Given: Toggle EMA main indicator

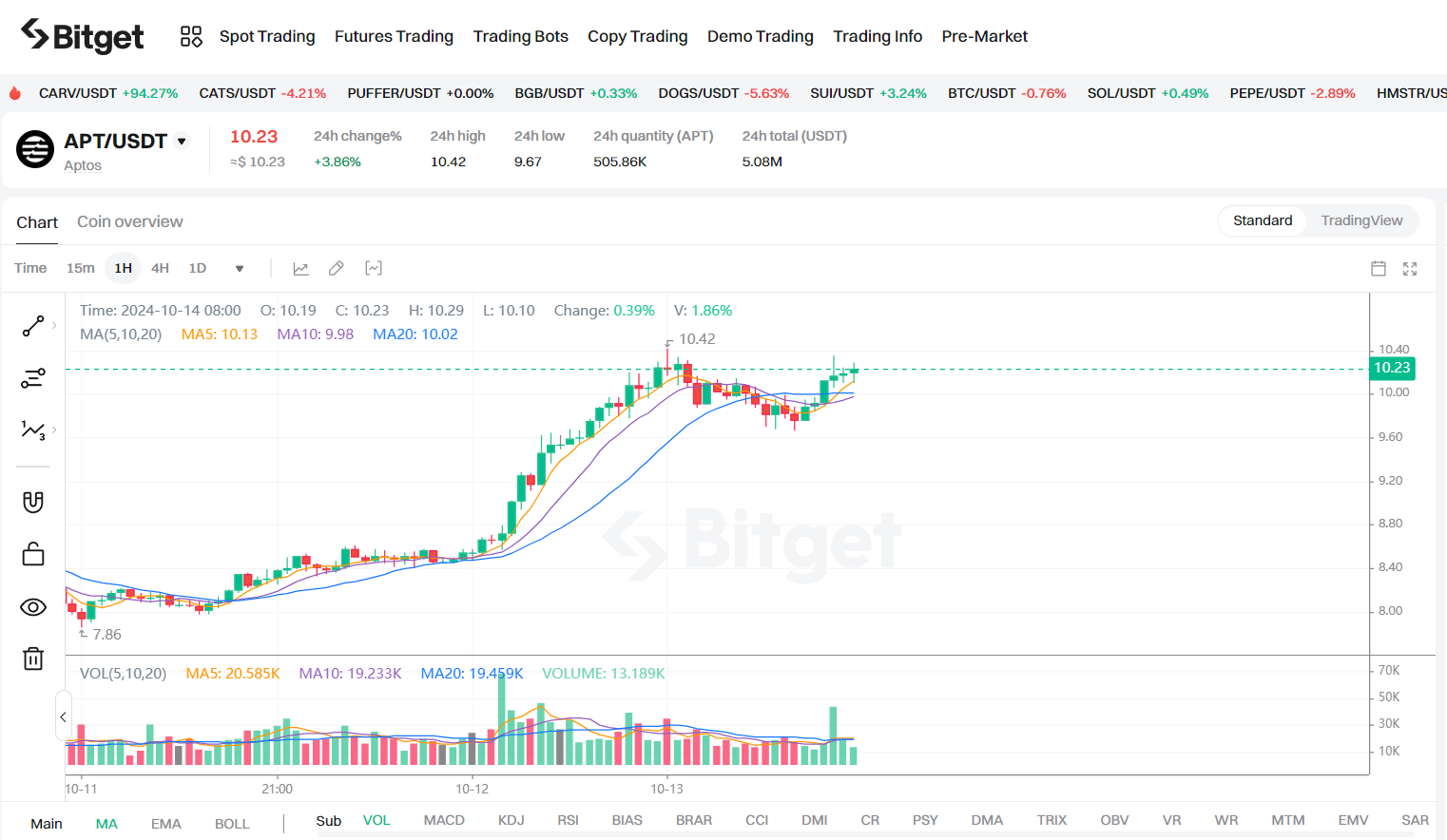Looking at the screenshot, I should pyautogui.click(x=166, y=824).
